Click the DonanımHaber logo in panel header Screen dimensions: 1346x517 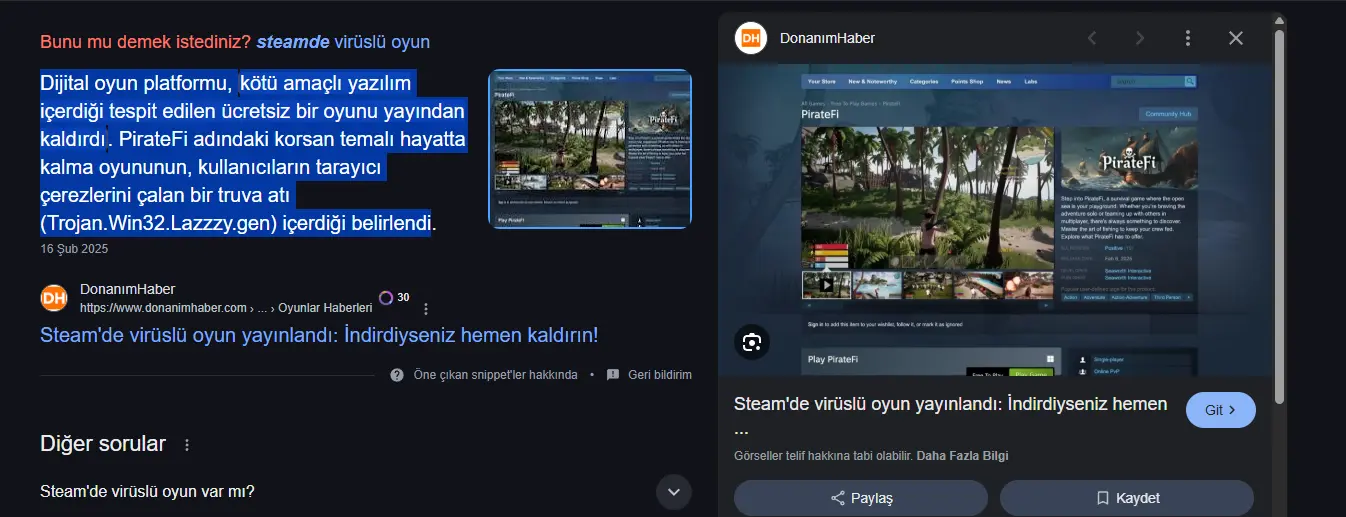pos(750,38)
